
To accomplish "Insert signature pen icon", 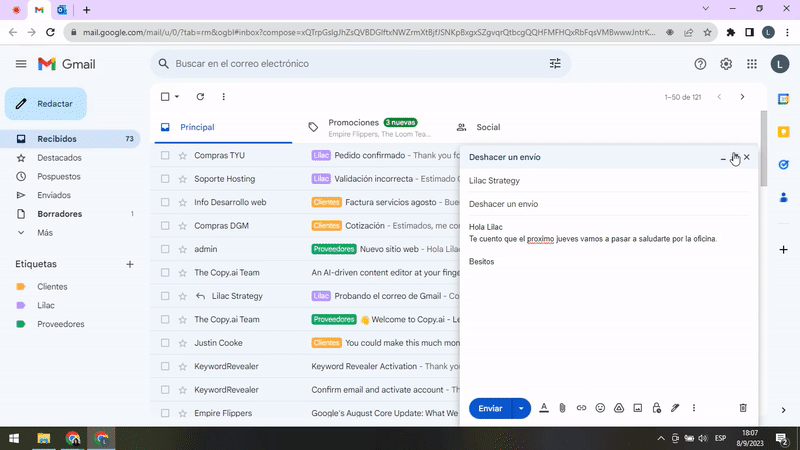I will (x=675, y=408).
